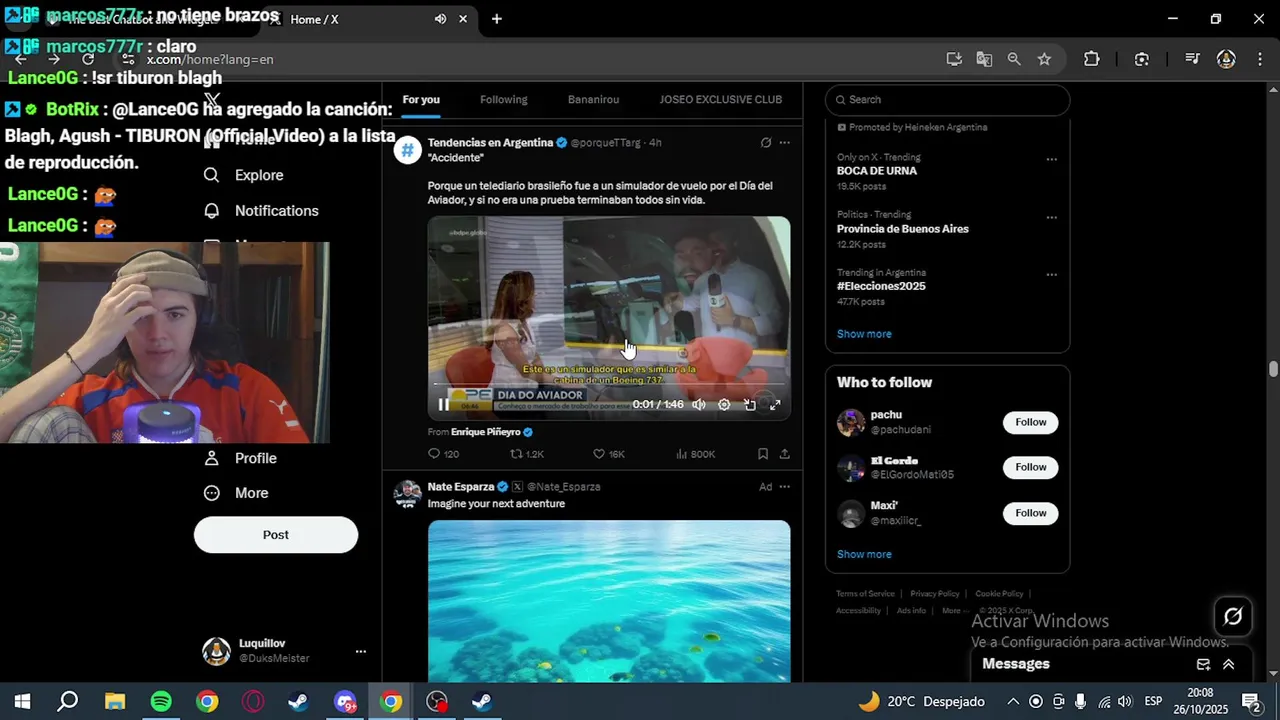Follow El Gordo account

click(1031, 467)
